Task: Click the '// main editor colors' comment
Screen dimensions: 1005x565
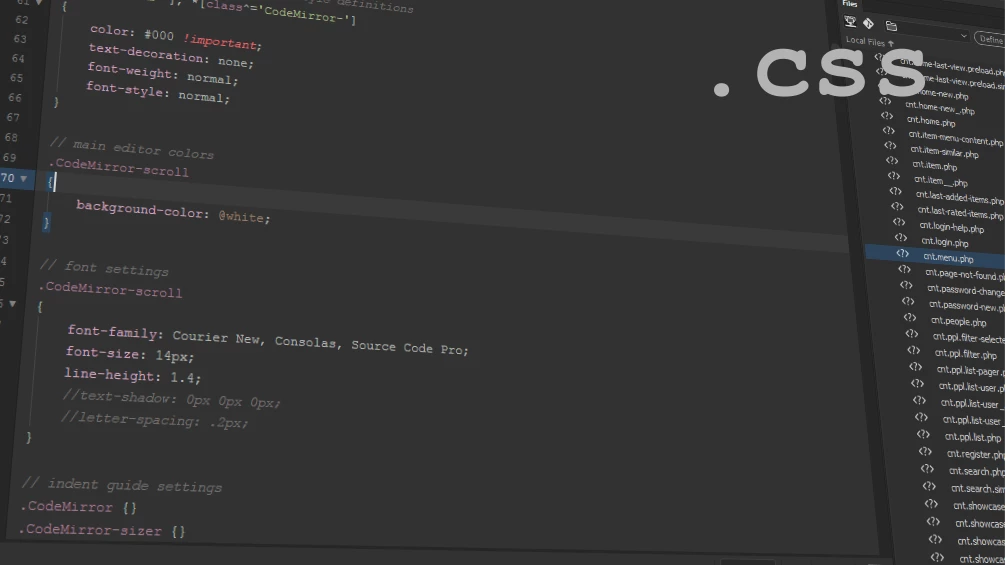Action: [131, 148]
